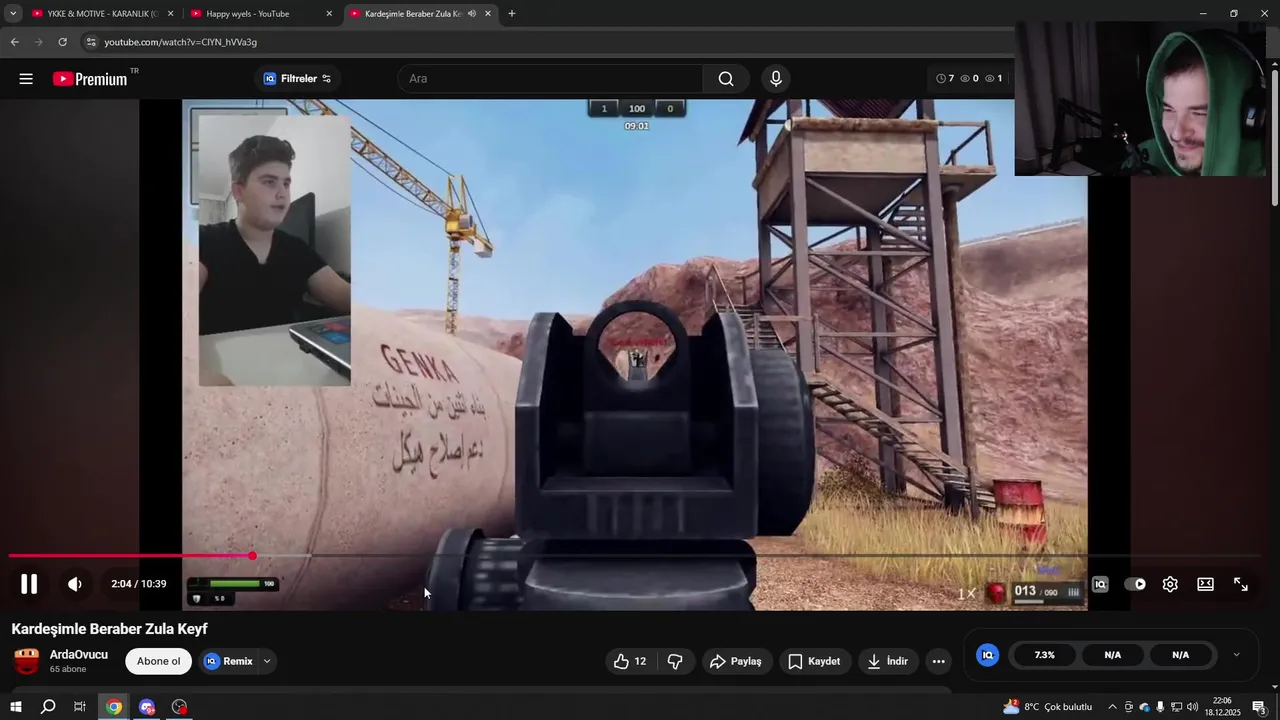Pause the playing video
Viewport: 1280px width, 720px height.
point(29,584)
